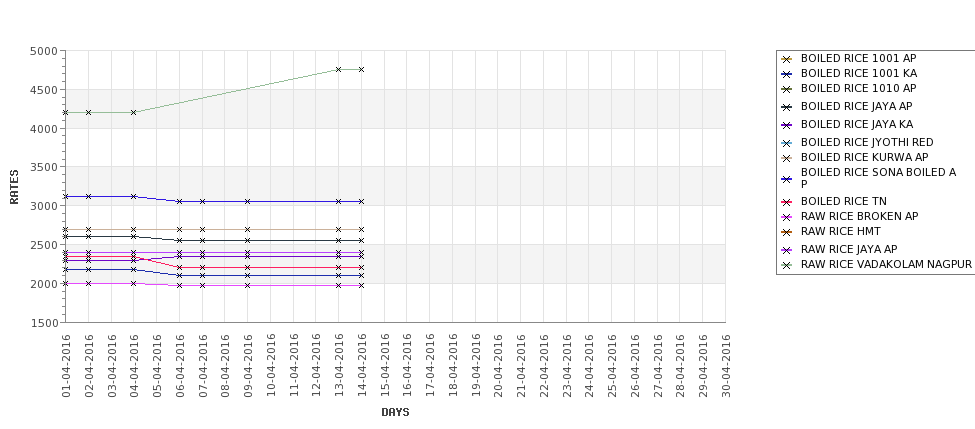Click the 27-04-2016 date label
The height and width of the screenshot is (429, 975).
click(x=657, y=366)
